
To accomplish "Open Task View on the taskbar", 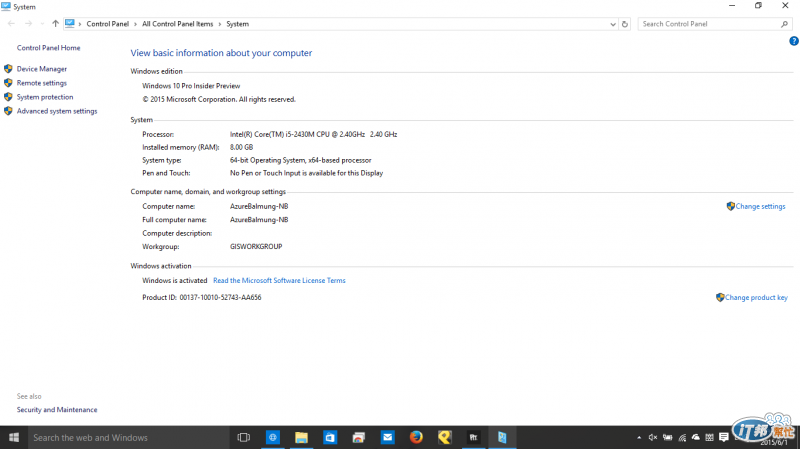I will pyautogui.click(x=243, y=437).
